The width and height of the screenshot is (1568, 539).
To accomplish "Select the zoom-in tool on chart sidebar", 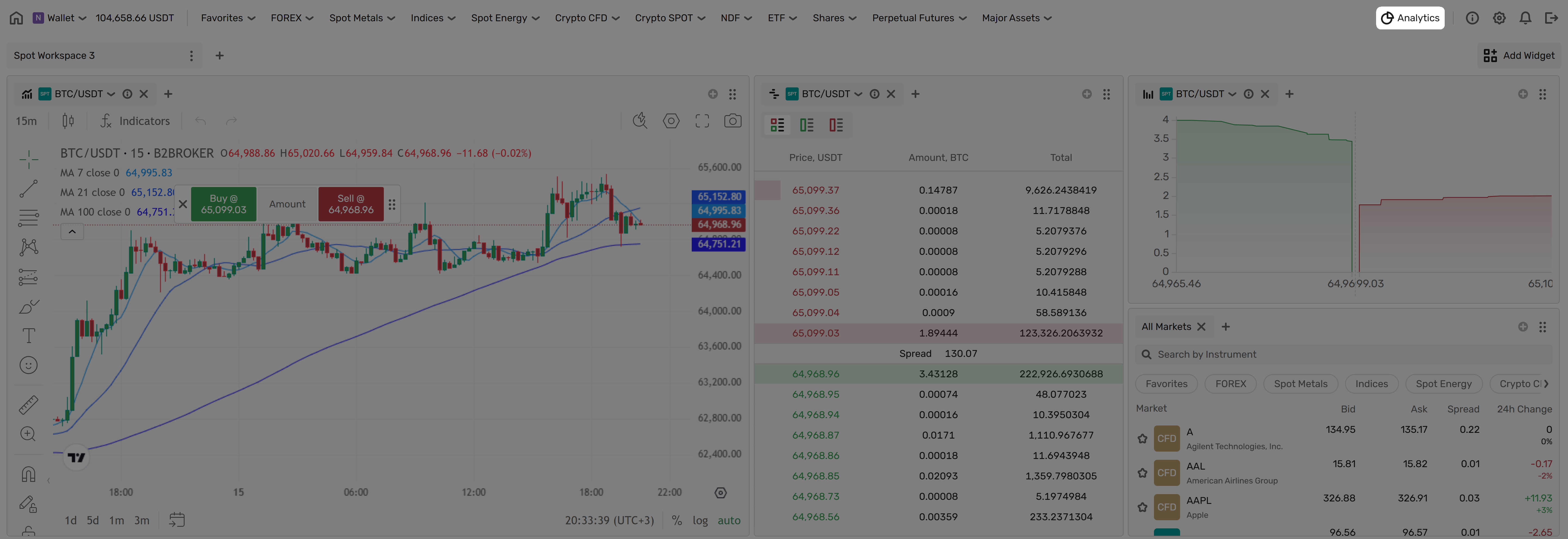I will tap(29, 434).
